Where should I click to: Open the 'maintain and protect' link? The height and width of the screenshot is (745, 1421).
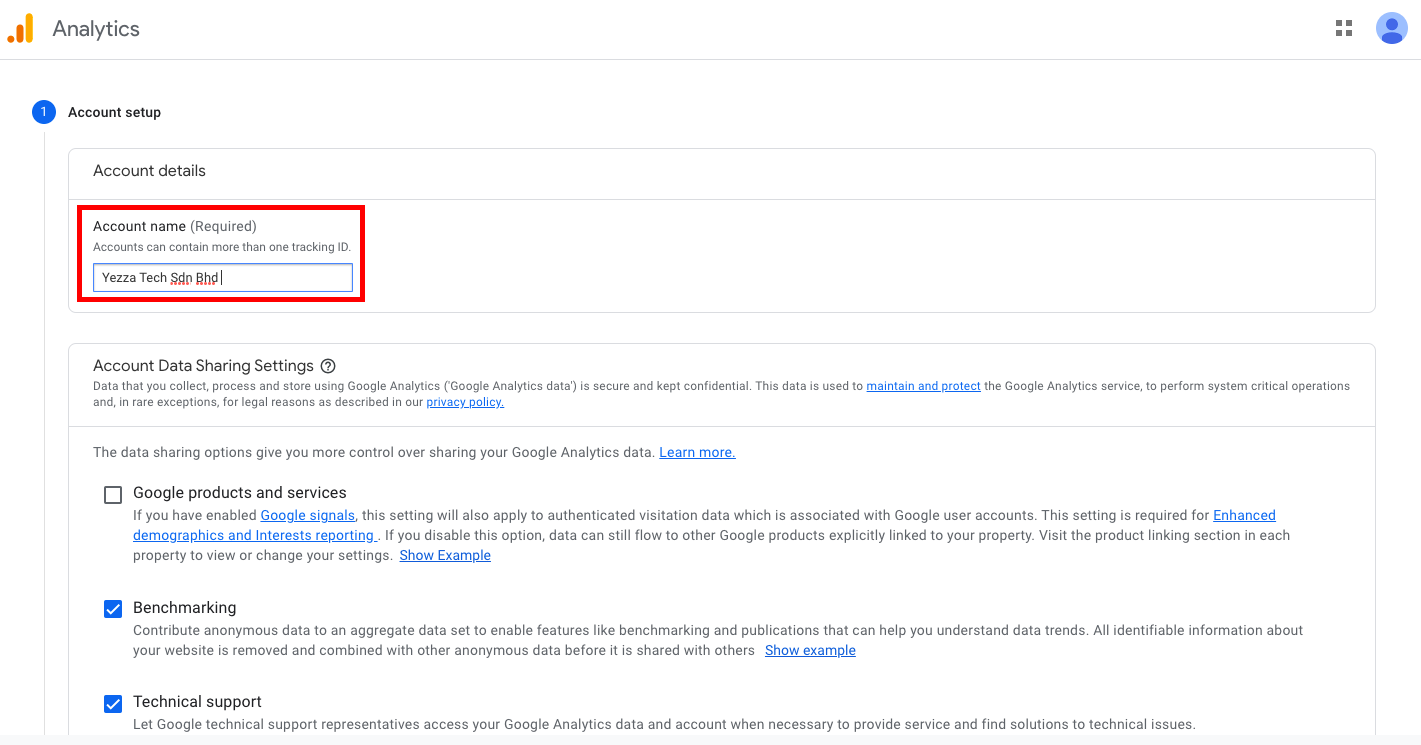point(923,386)
